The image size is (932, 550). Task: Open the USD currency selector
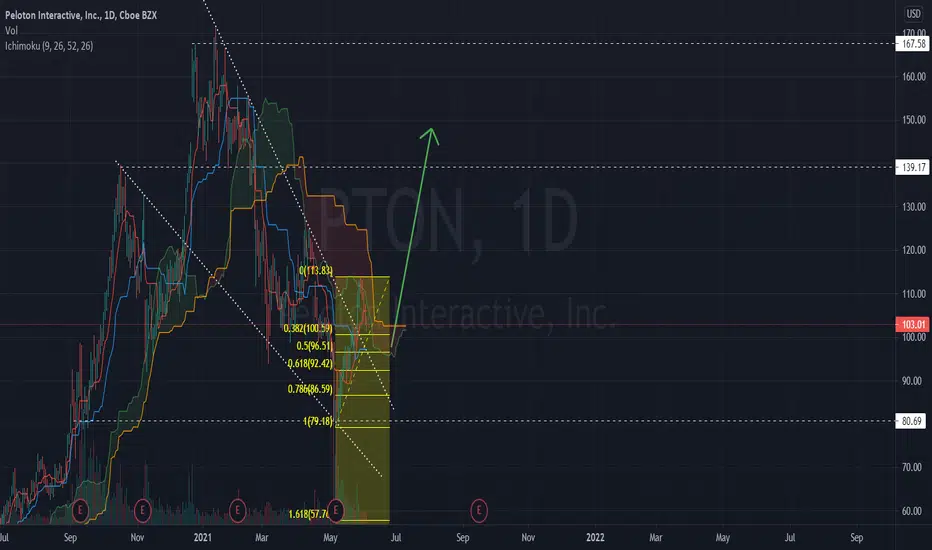pos(913,13)
